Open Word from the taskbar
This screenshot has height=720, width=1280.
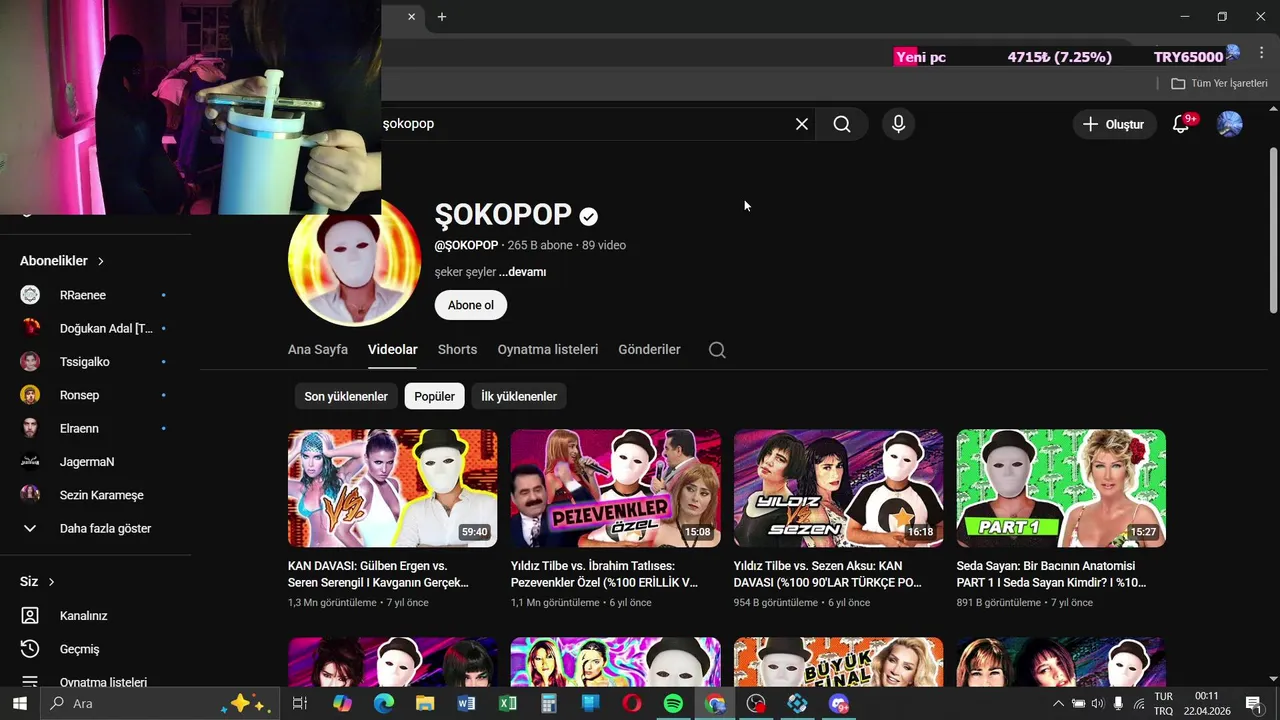point(466,704)
